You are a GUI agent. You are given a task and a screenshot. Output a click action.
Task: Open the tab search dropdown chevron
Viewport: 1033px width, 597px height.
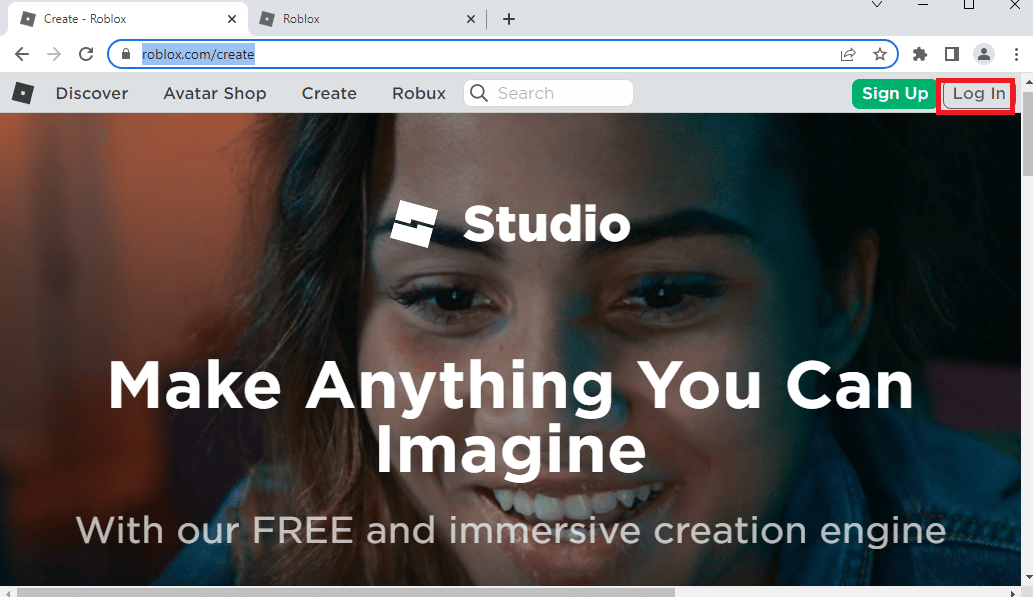[877, 5]
